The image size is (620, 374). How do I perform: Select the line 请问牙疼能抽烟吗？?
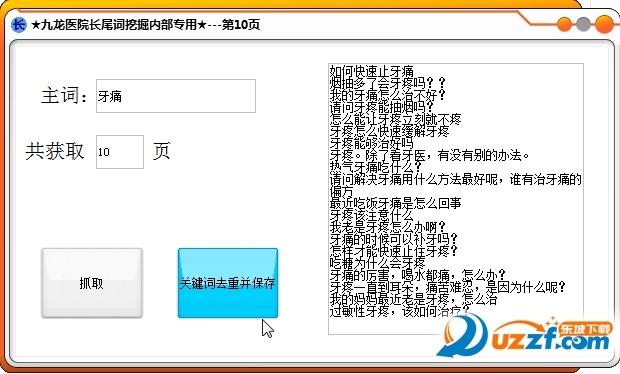(382, 107)
